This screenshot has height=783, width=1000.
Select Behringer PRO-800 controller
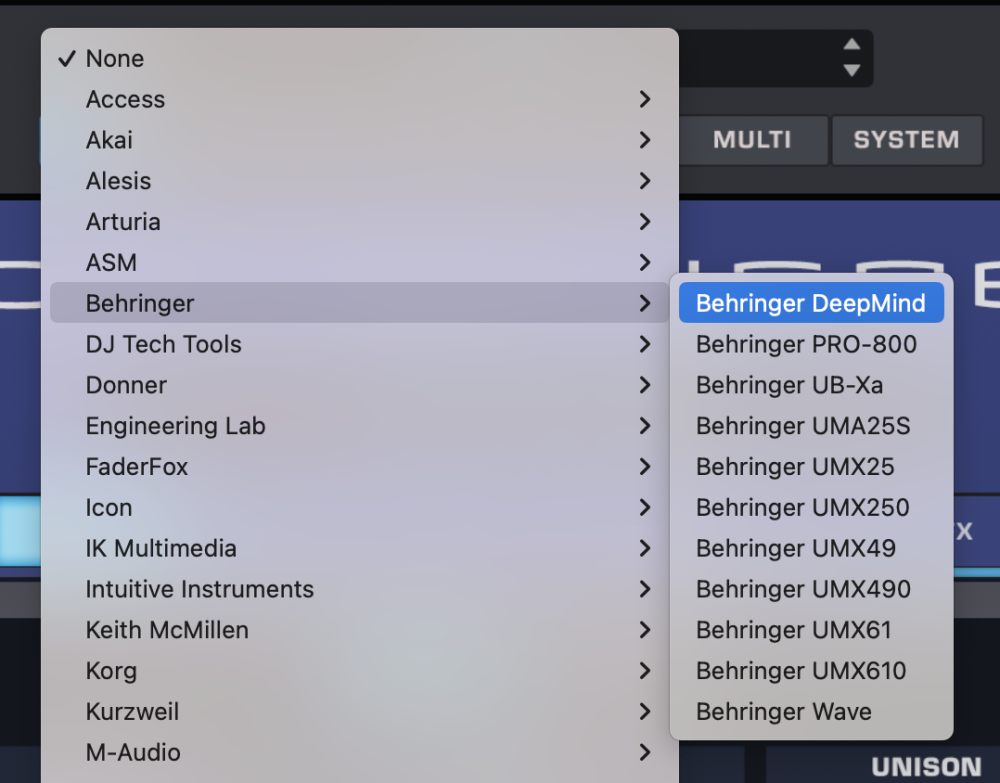pos(806,345)
